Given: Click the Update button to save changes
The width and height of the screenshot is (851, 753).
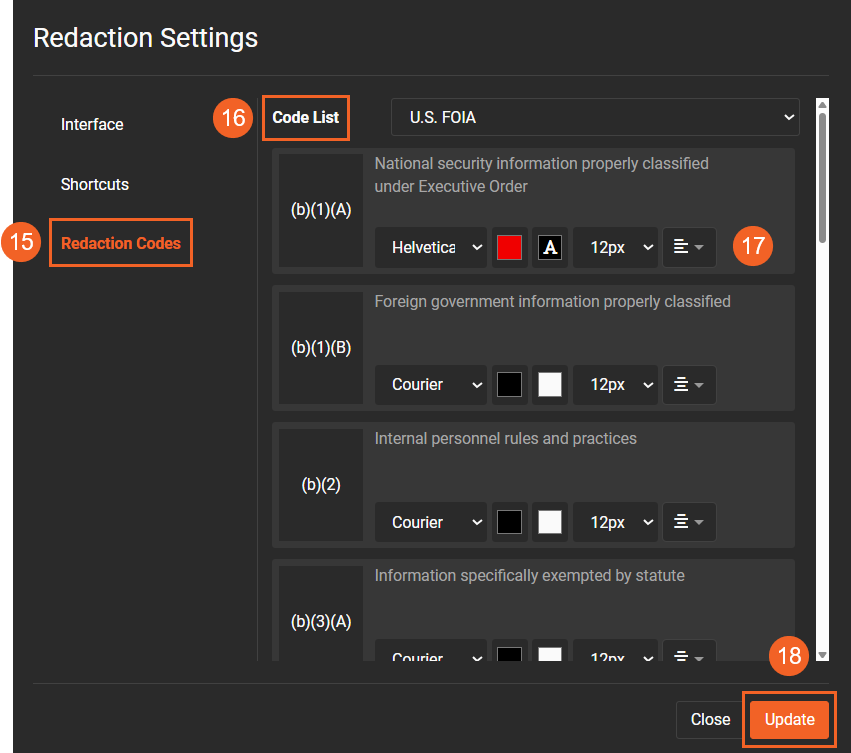Looking at the screenshot, I should click(789, 719).
